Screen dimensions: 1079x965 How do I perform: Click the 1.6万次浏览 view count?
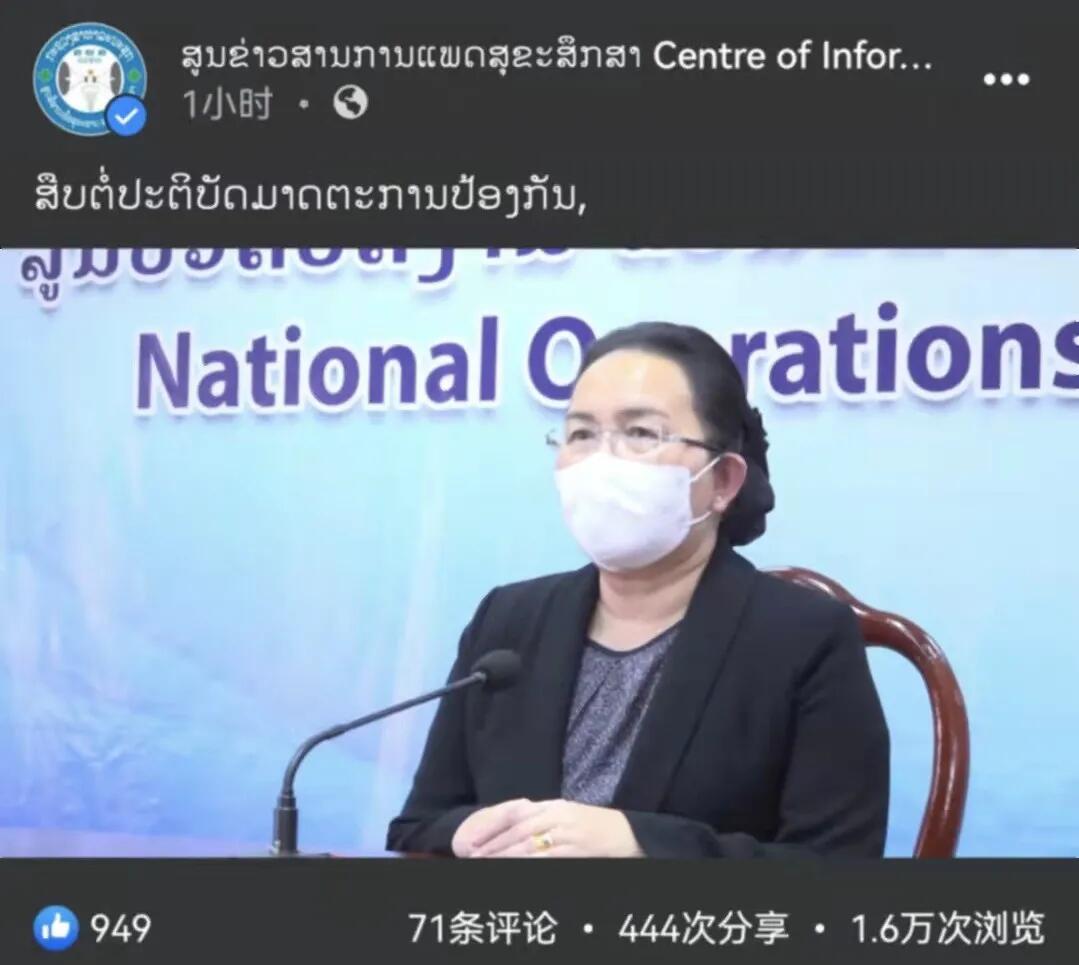click(x=948, y=928)
